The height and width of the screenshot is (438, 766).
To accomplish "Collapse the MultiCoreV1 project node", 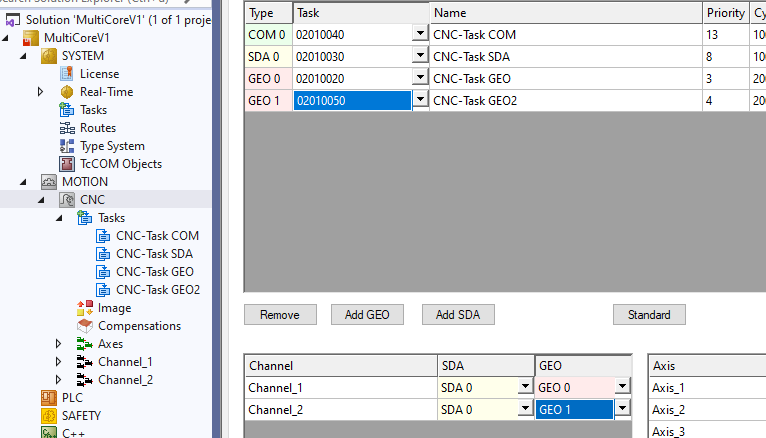I will click(x=5, y=38).
